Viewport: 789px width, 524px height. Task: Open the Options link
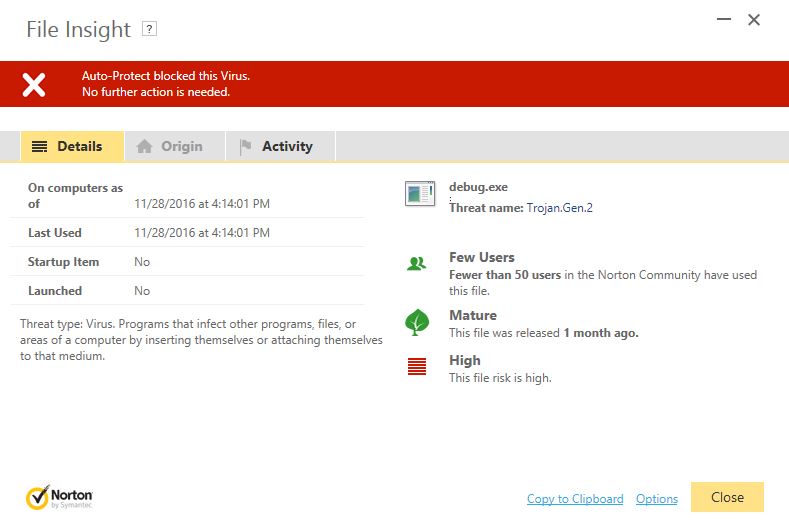(x=657, y=499)
